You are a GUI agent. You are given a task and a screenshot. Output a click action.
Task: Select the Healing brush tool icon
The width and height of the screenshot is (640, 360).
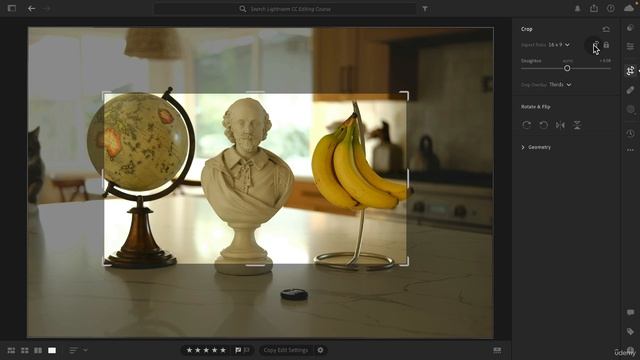[630, 90]
